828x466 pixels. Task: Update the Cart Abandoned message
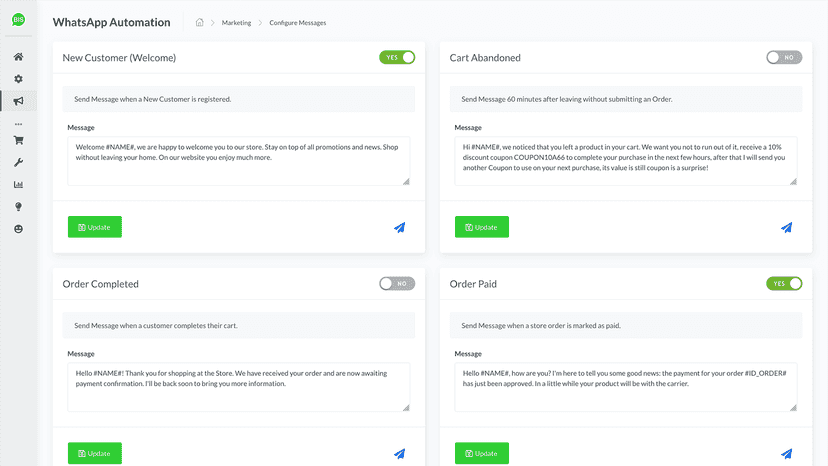click(482, 227)
